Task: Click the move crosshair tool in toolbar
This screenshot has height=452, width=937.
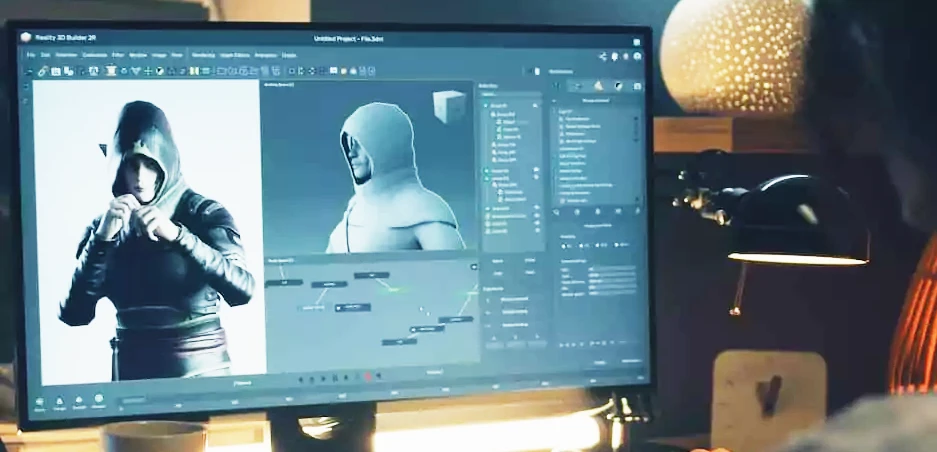Action: tap(148, 71)
